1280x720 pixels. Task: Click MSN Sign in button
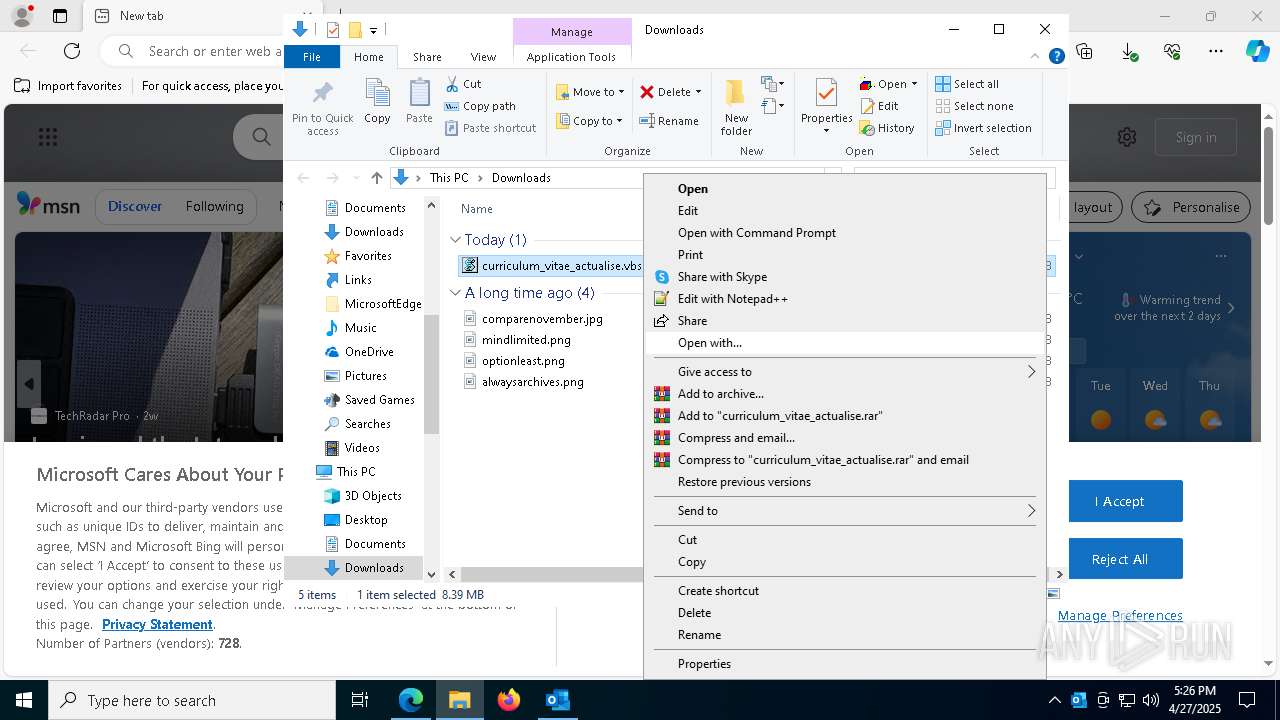pos(1196,137)
